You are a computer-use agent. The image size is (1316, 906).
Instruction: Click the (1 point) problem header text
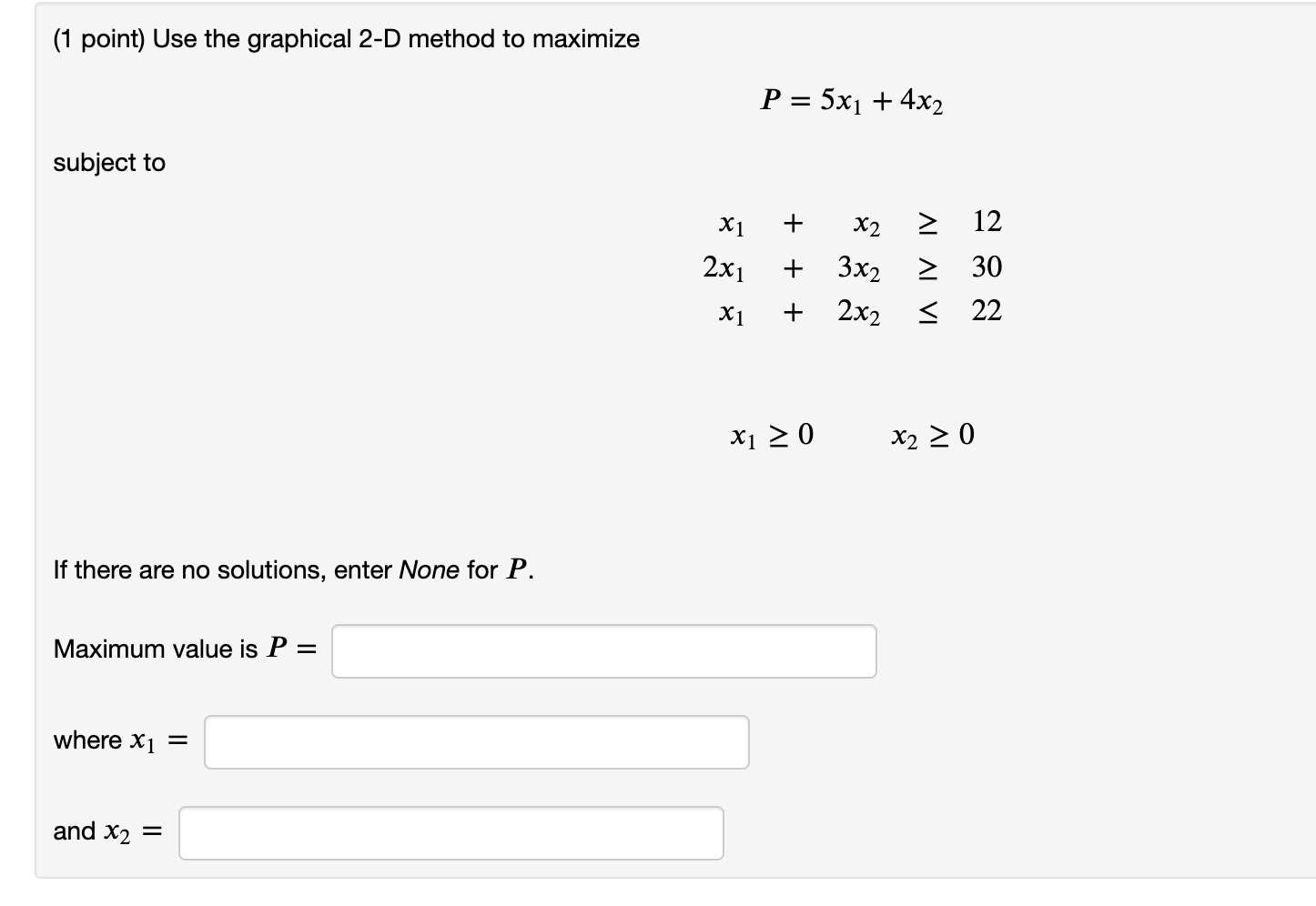pos(346,38)
